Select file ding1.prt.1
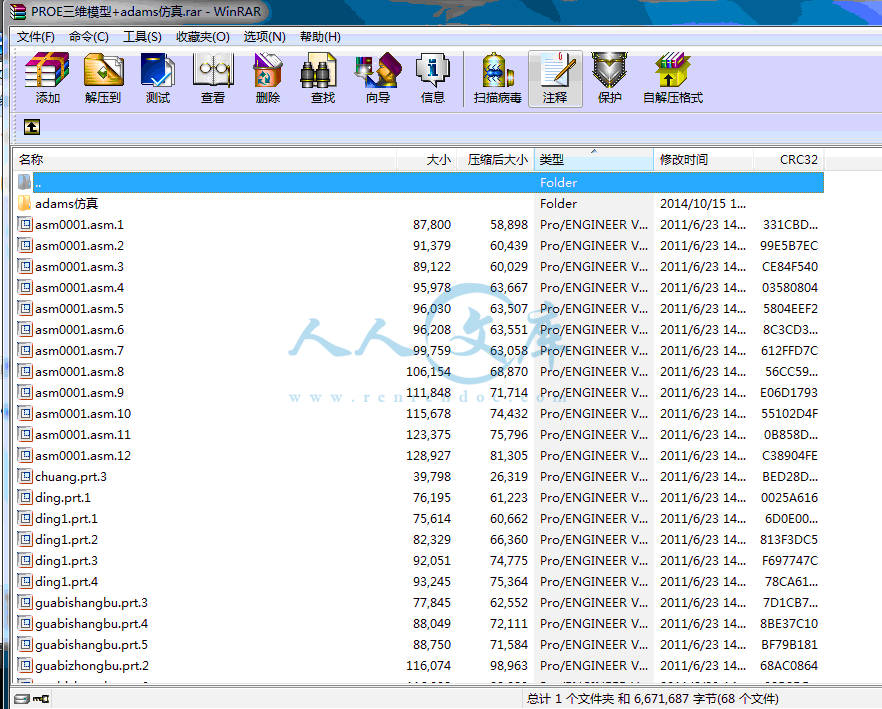882x709 pixels. (66, 518)
